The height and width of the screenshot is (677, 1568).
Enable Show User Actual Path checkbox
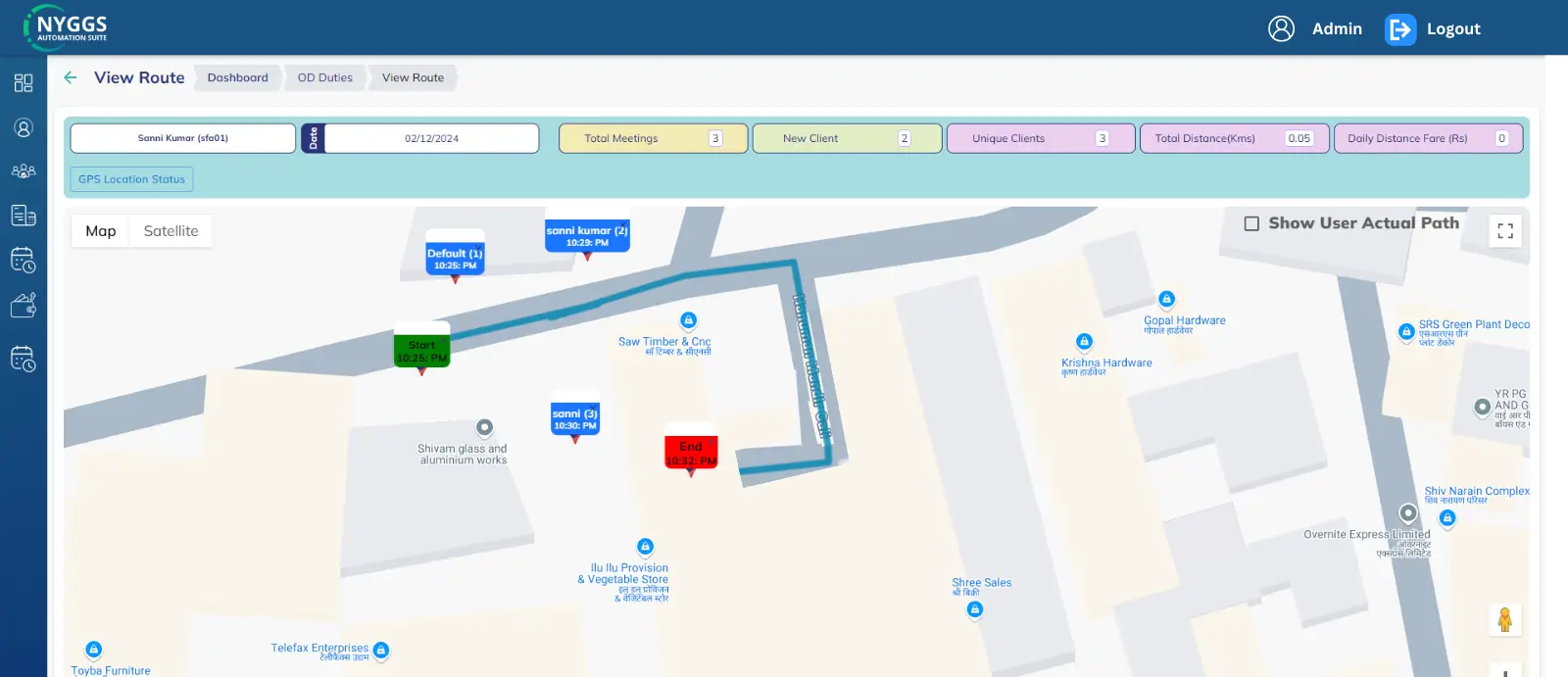click(x=1251, y=223)
